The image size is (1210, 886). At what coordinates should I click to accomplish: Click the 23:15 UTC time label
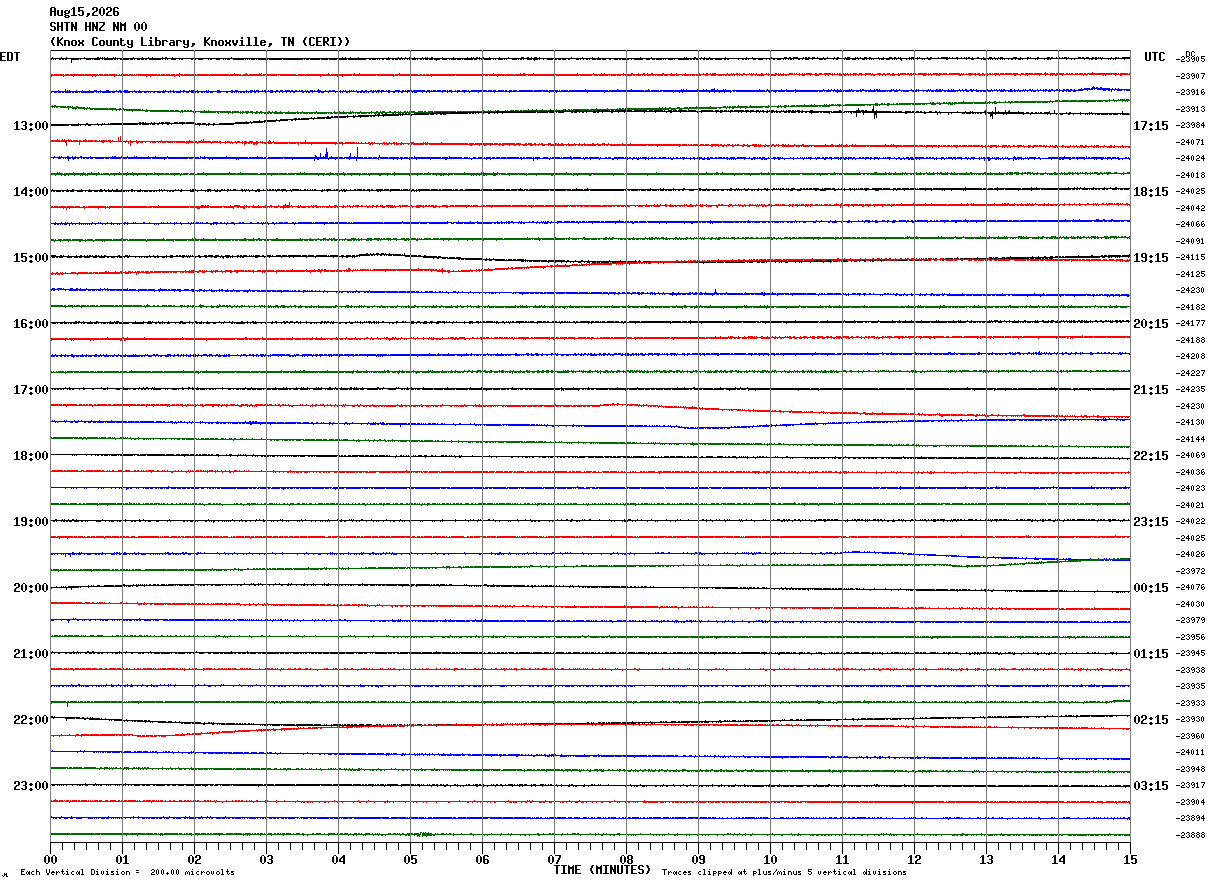point(1151,522)
